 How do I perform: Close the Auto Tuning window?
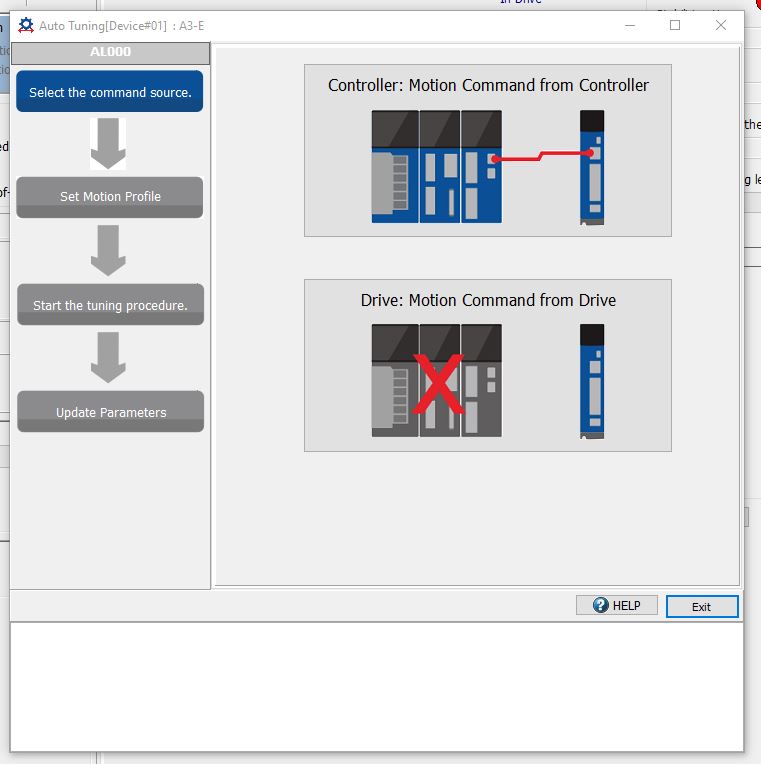(721, 25)
